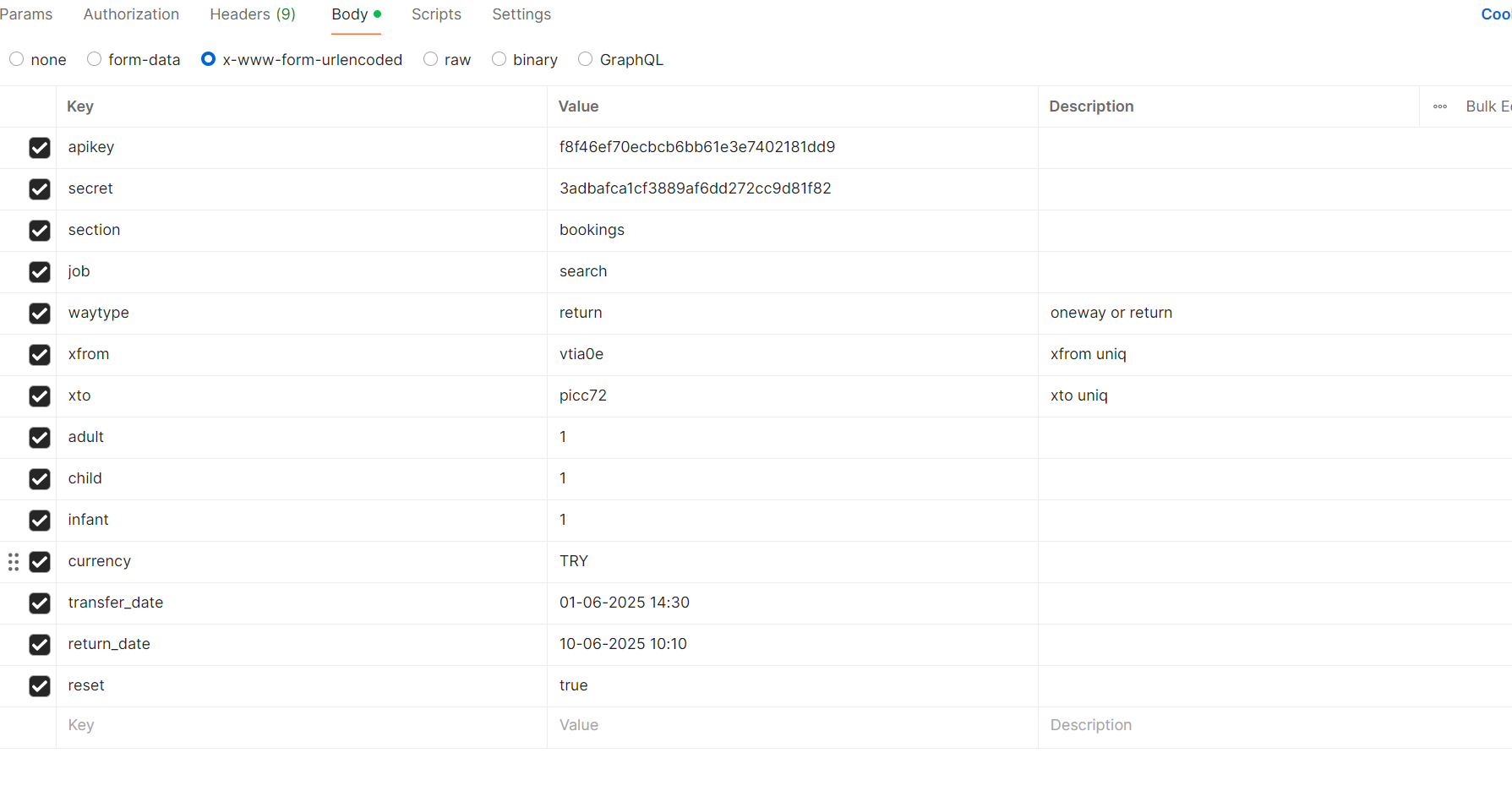This screenshot has height=802, width=1512.
Task: Open the column options ellipsis menu
Action: click(x=1440, y=106)
